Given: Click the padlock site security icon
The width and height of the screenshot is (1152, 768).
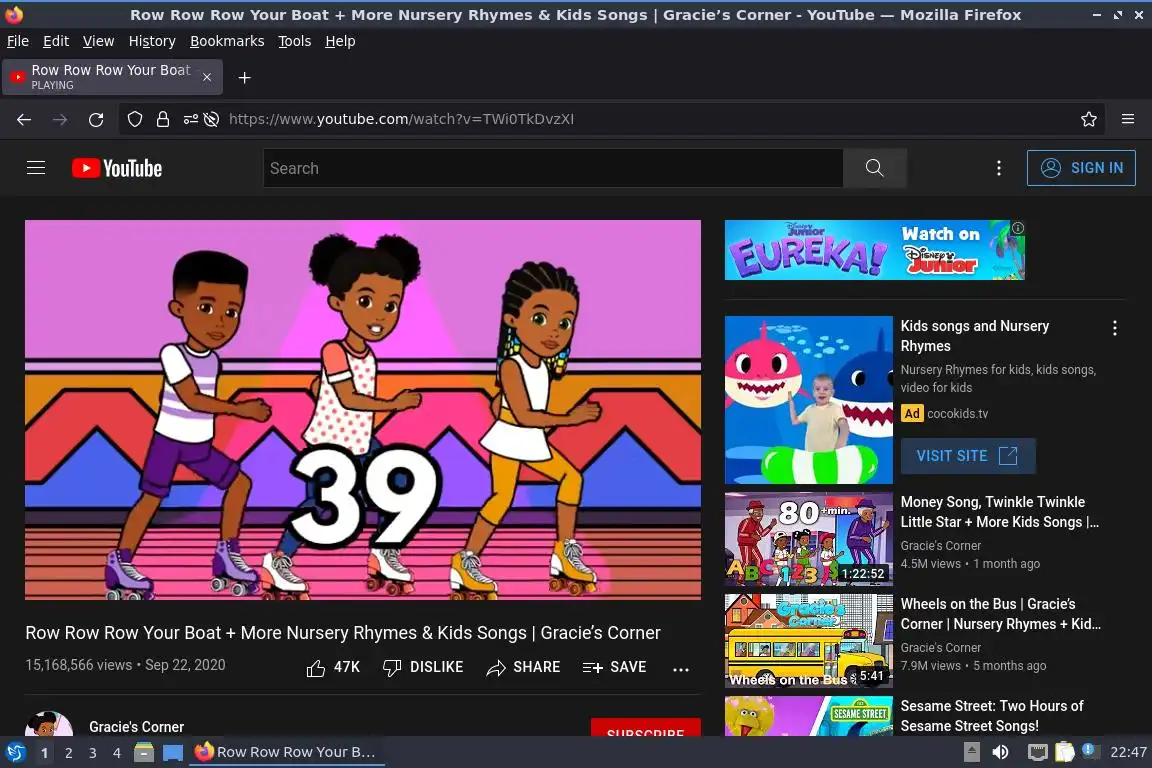Looking at the screenshot, I should point(162,119).
